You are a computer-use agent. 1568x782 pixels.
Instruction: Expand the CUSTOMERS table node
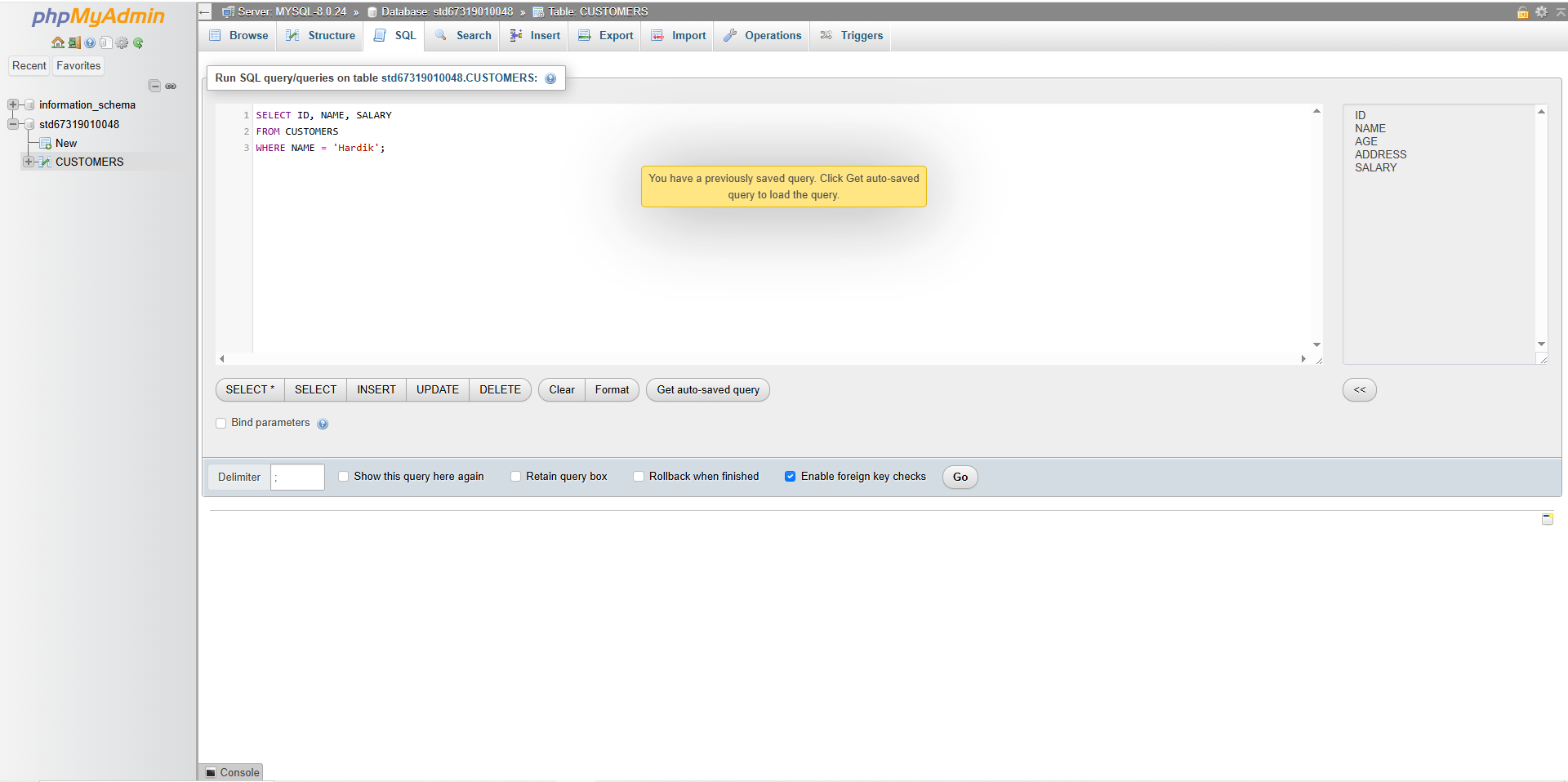tap(29, 162)
